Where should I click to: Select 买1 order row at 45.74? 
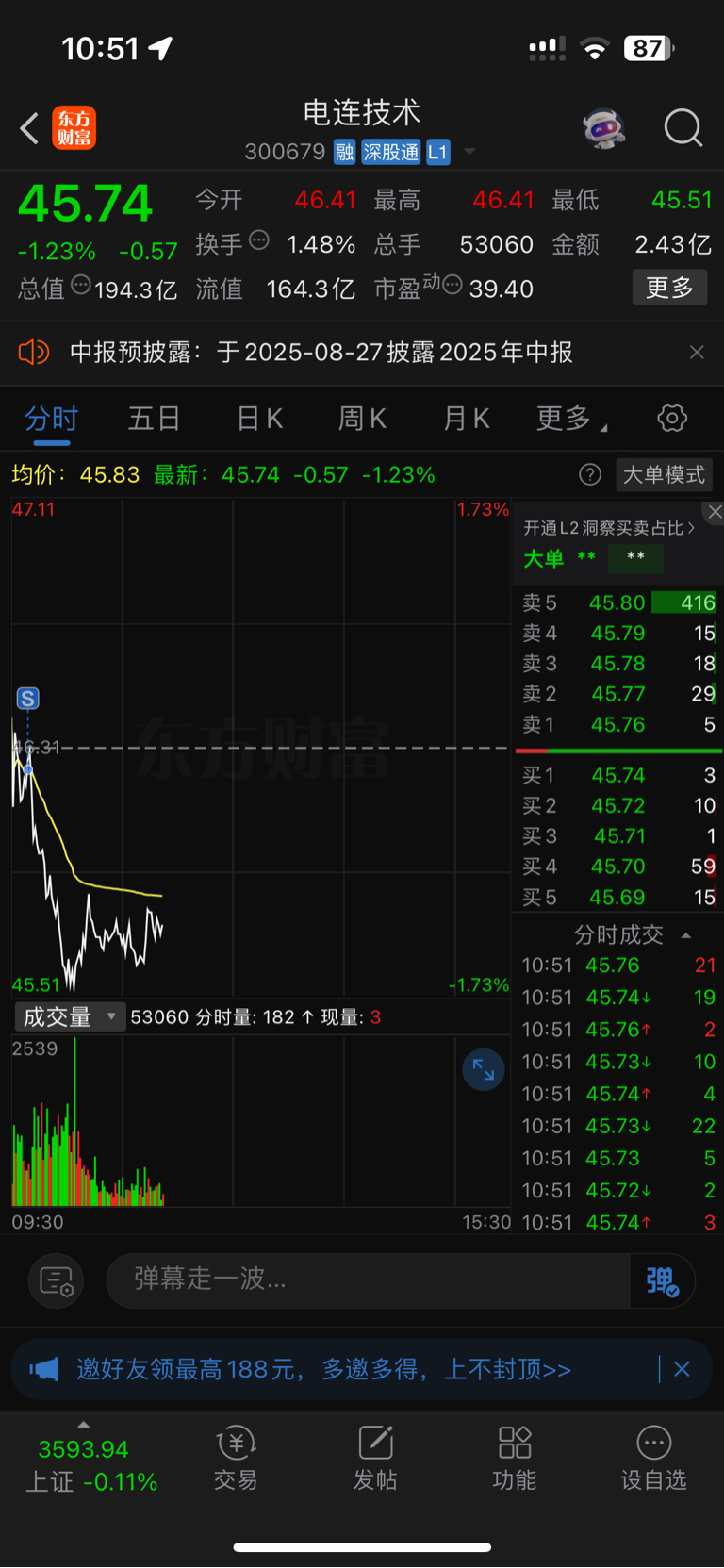coord(618,775)
